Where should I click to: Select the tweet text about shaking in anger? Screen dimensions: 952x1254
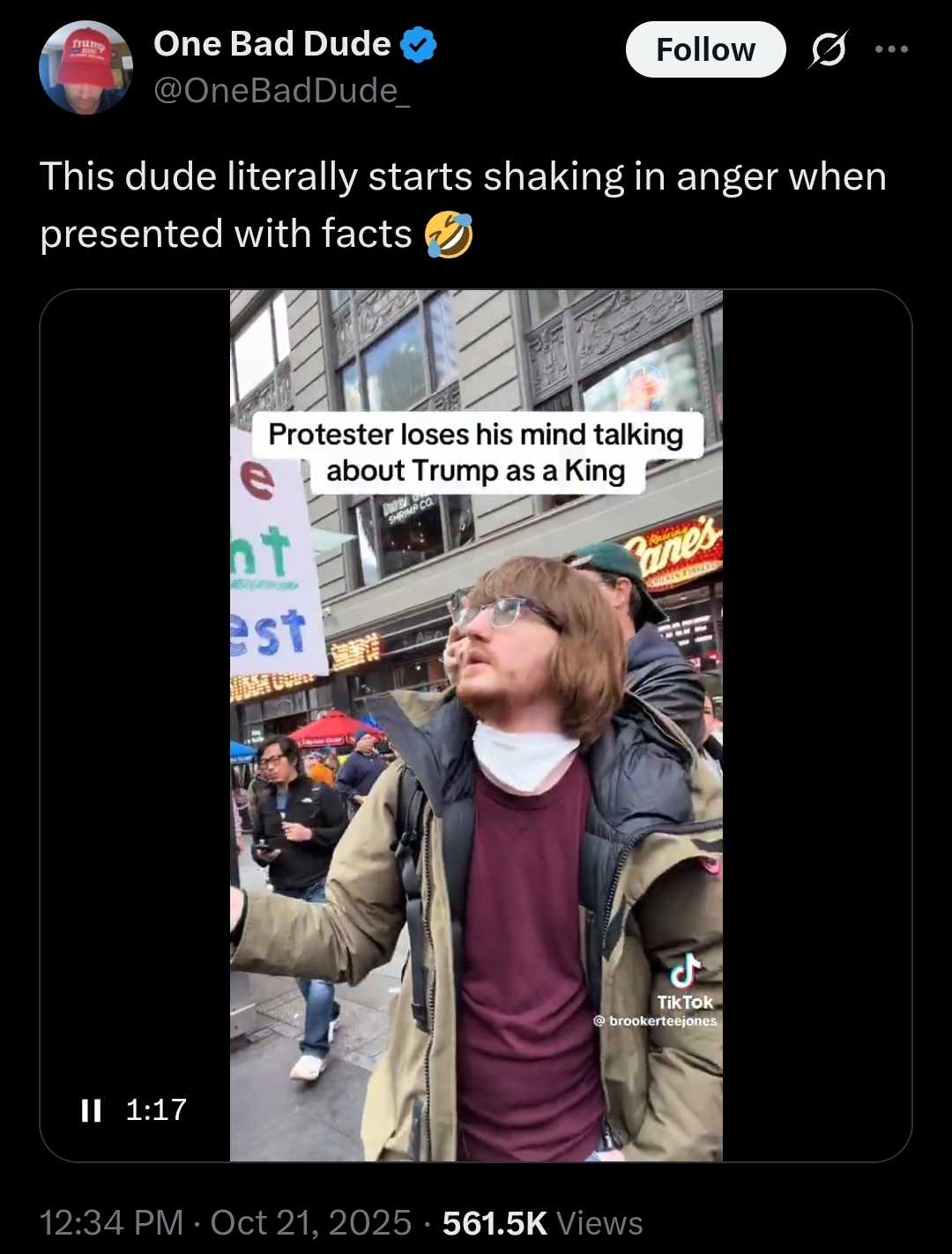(463, 205)
